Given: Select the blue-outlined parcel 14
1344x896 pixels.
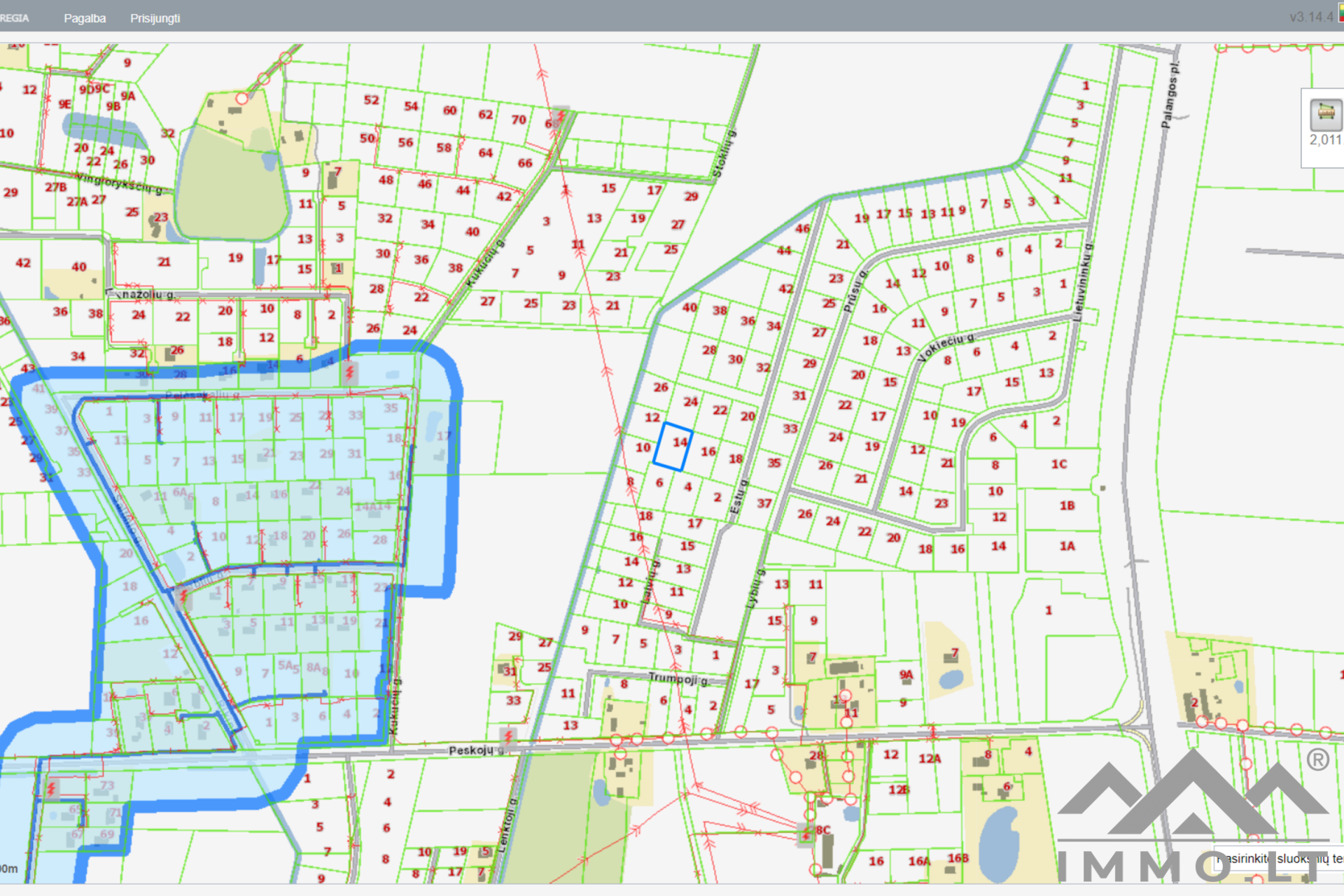Looking at the screenshot, I should pos(673,447).
